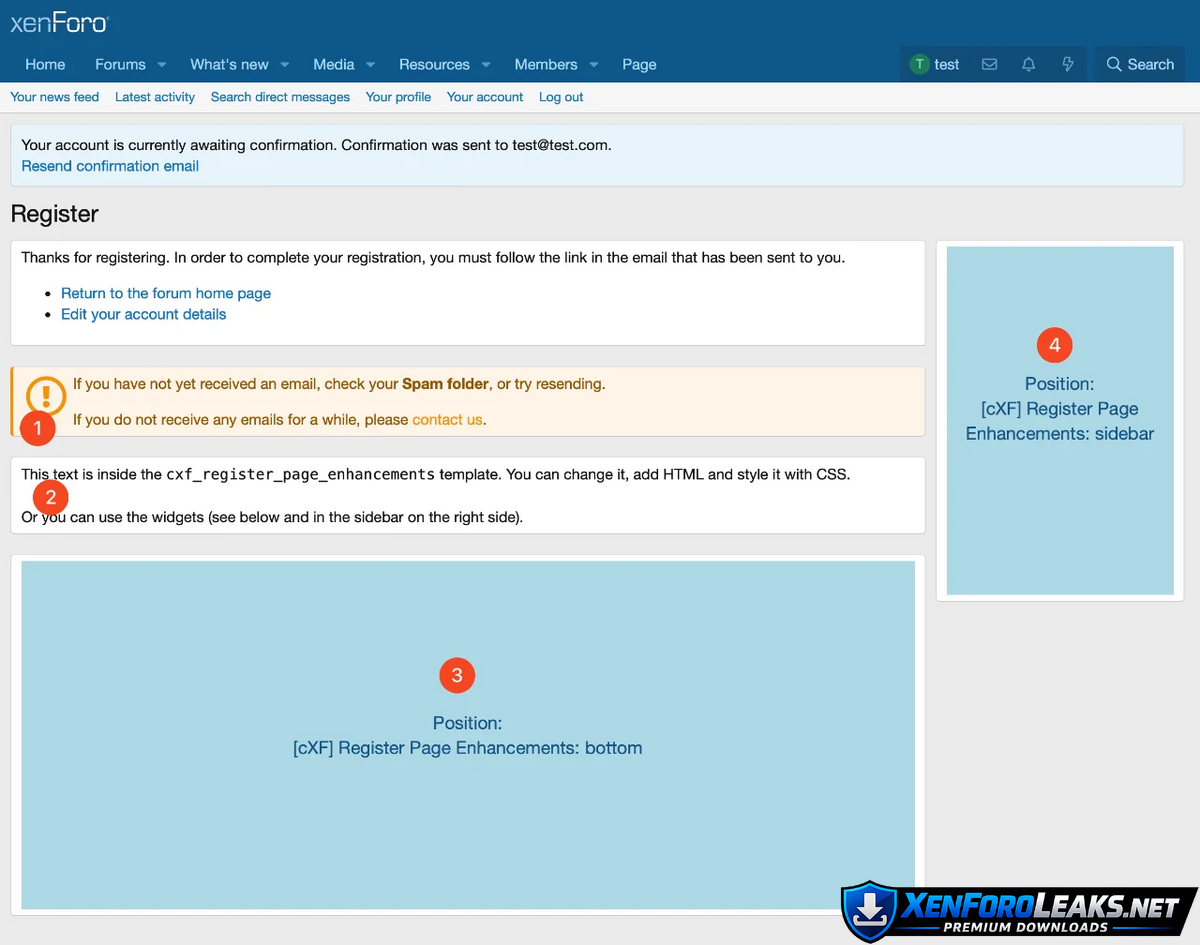Open the Search button
Viewport: 1200px width, 945px height.
pos(1140,64)
